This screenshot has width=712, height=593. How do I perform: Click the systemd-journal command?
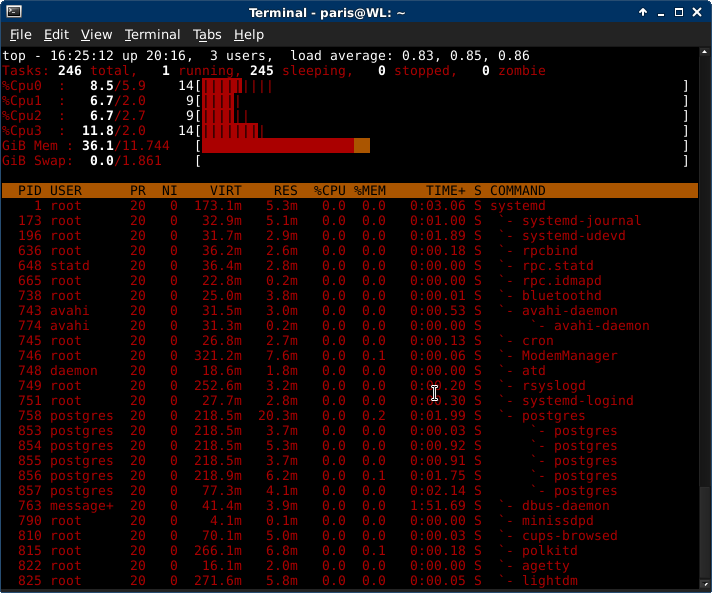pos(581,221)
